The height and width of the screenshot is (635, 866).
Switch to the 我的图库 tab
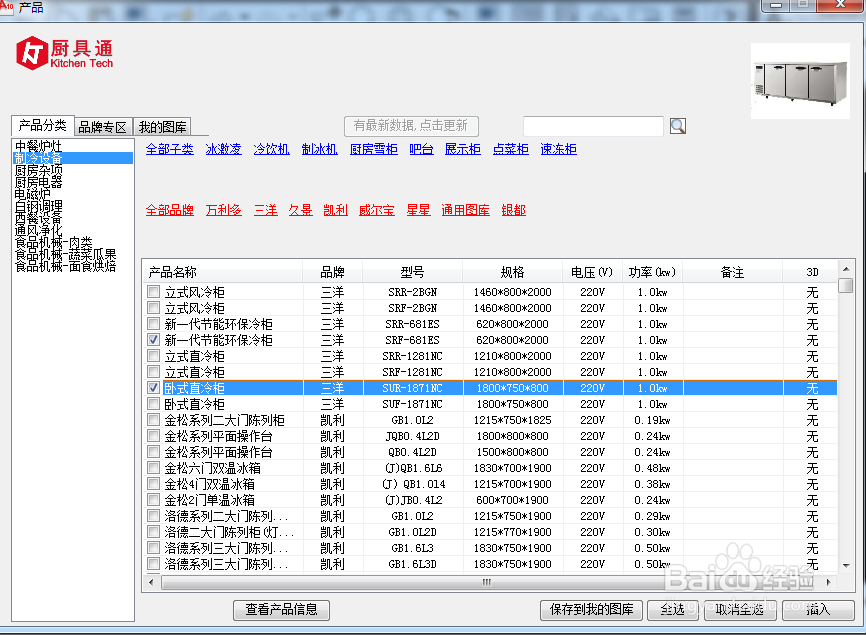pyautogui.click(x=162, y=127)
